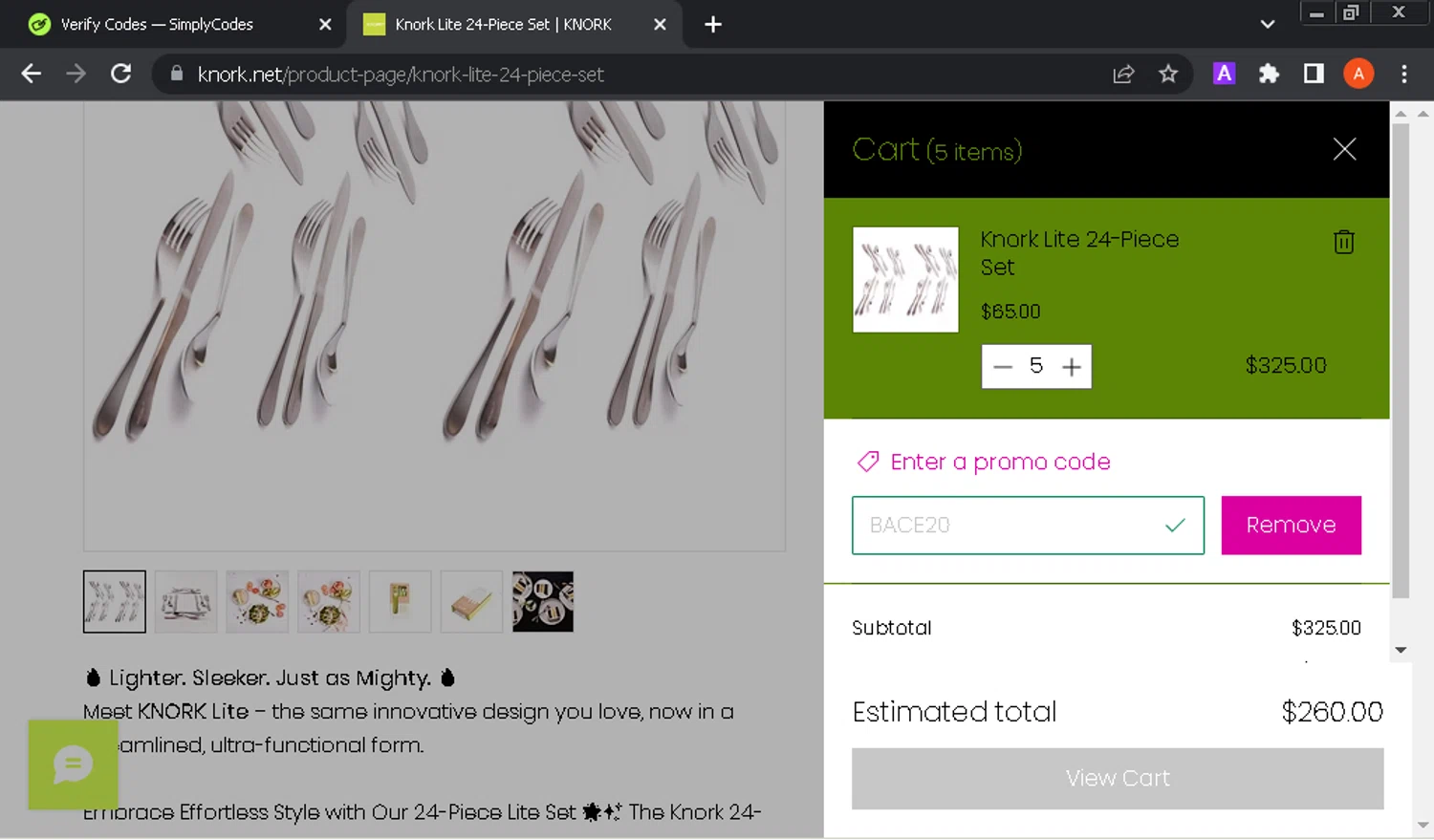Image resolution: width=1434 pixels, height=840 pixels.
Task: Open the profile avatar menu
Action: pyautogui.click(x=1358, y=74)
